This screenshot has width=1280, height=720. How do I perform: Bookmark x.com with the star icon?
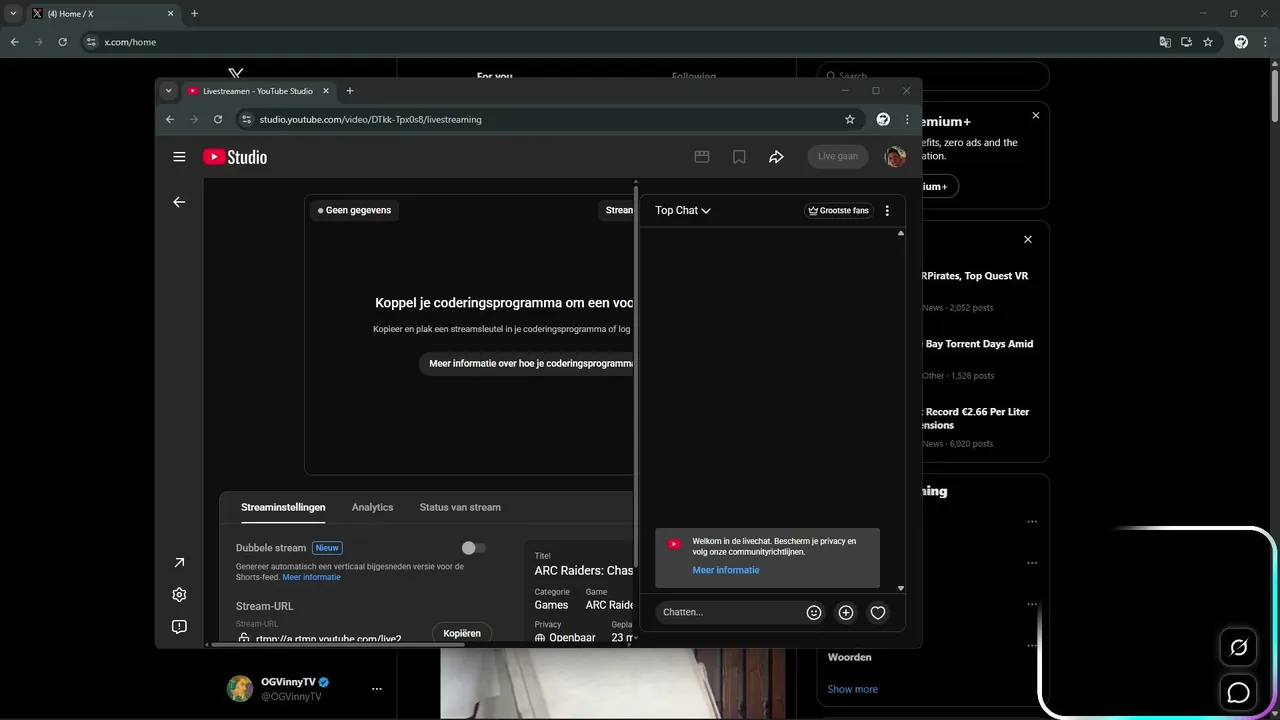click(1208, 42)
